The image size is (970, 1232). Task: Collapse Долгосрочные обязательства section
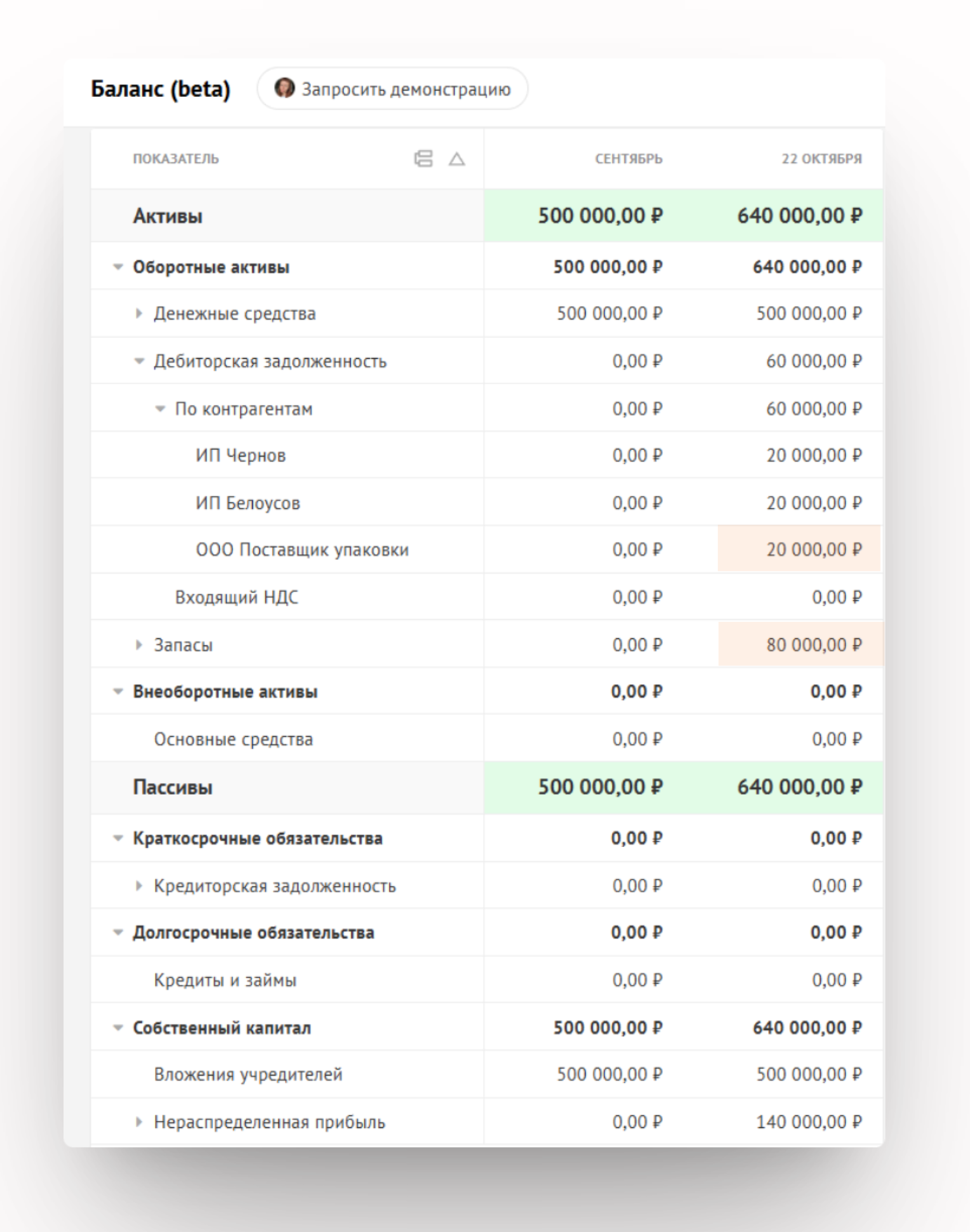click(x=118, y=933)
